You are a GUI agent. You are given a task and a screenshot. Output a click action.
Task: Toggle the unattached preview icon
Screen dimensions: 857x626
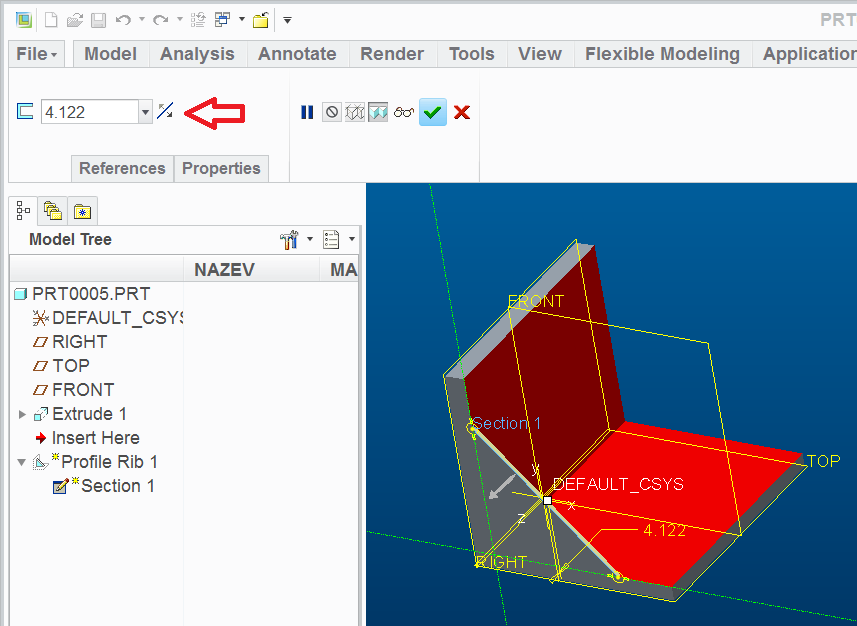pyautogui.click(x=355, y=113)
